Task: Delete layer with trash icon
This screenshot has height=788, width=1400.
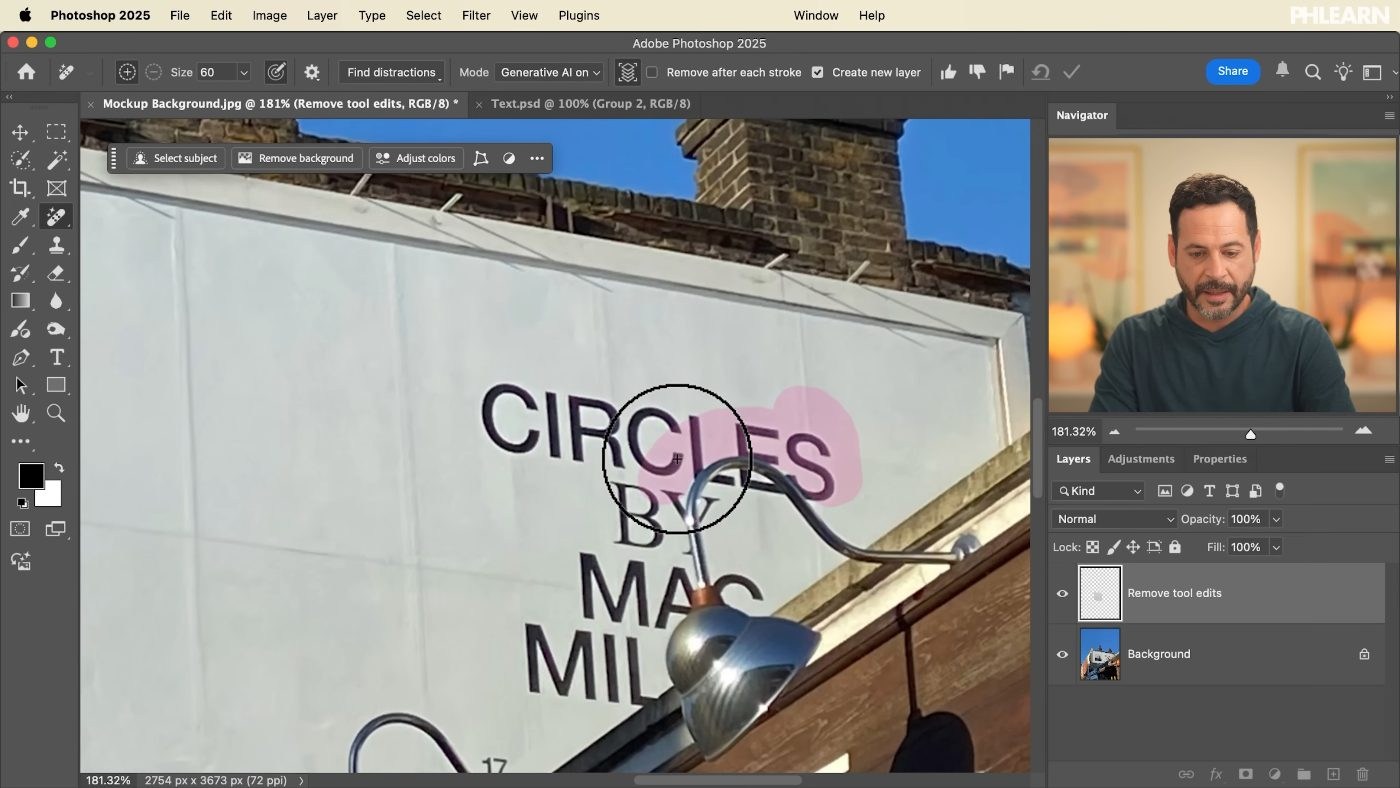Action: 1362,774
